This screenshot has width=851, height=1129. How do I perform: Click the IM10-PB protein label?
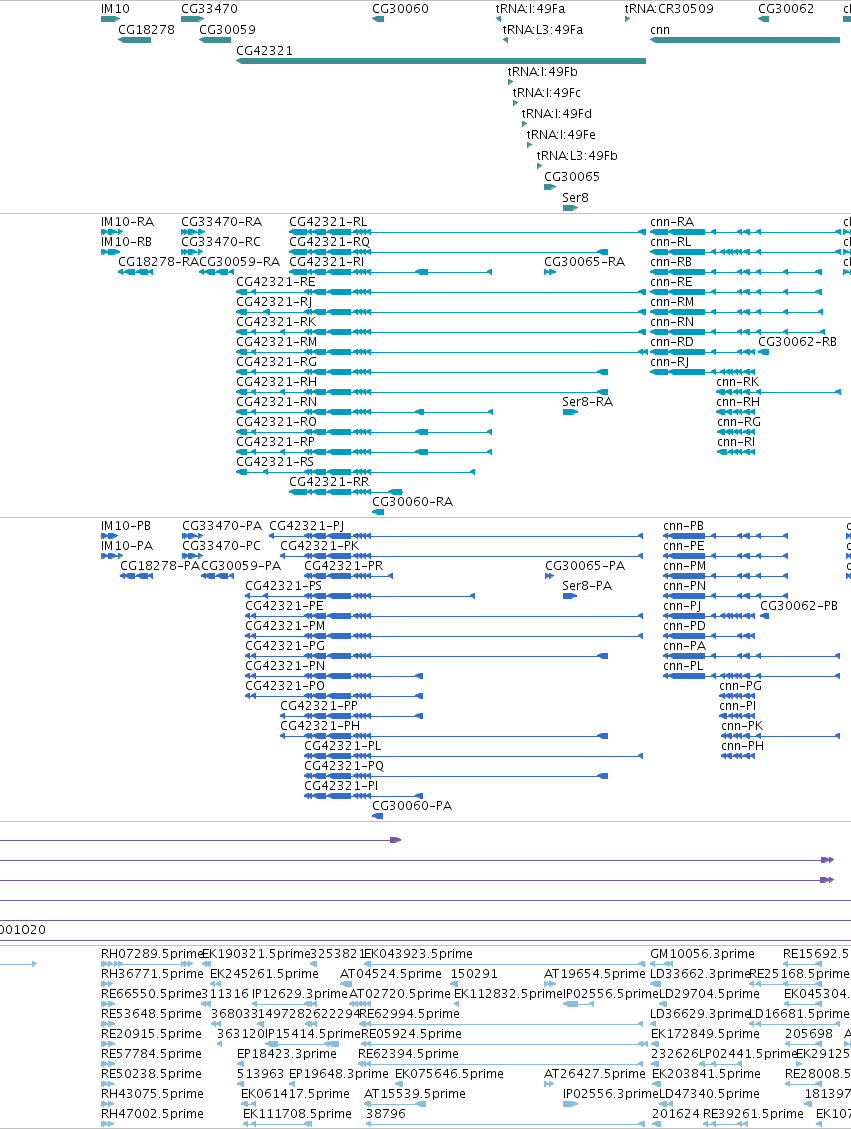tap(126, 526)
